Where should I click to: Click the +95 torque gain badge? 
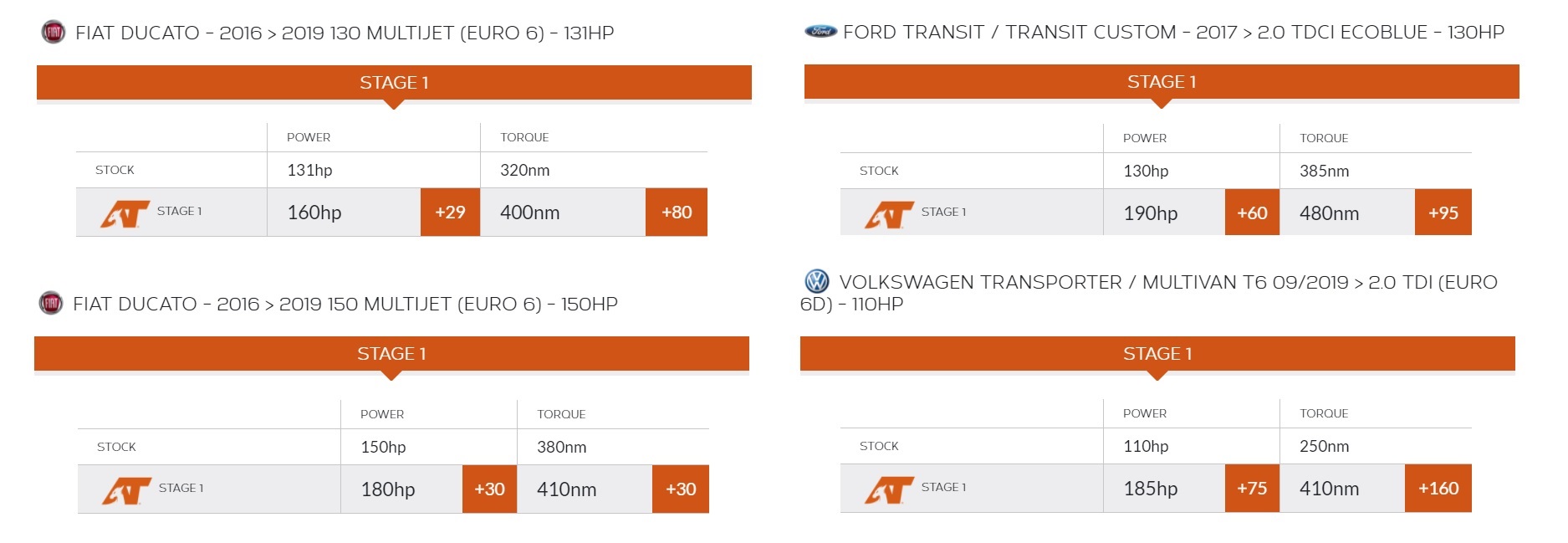[1443, 213]
